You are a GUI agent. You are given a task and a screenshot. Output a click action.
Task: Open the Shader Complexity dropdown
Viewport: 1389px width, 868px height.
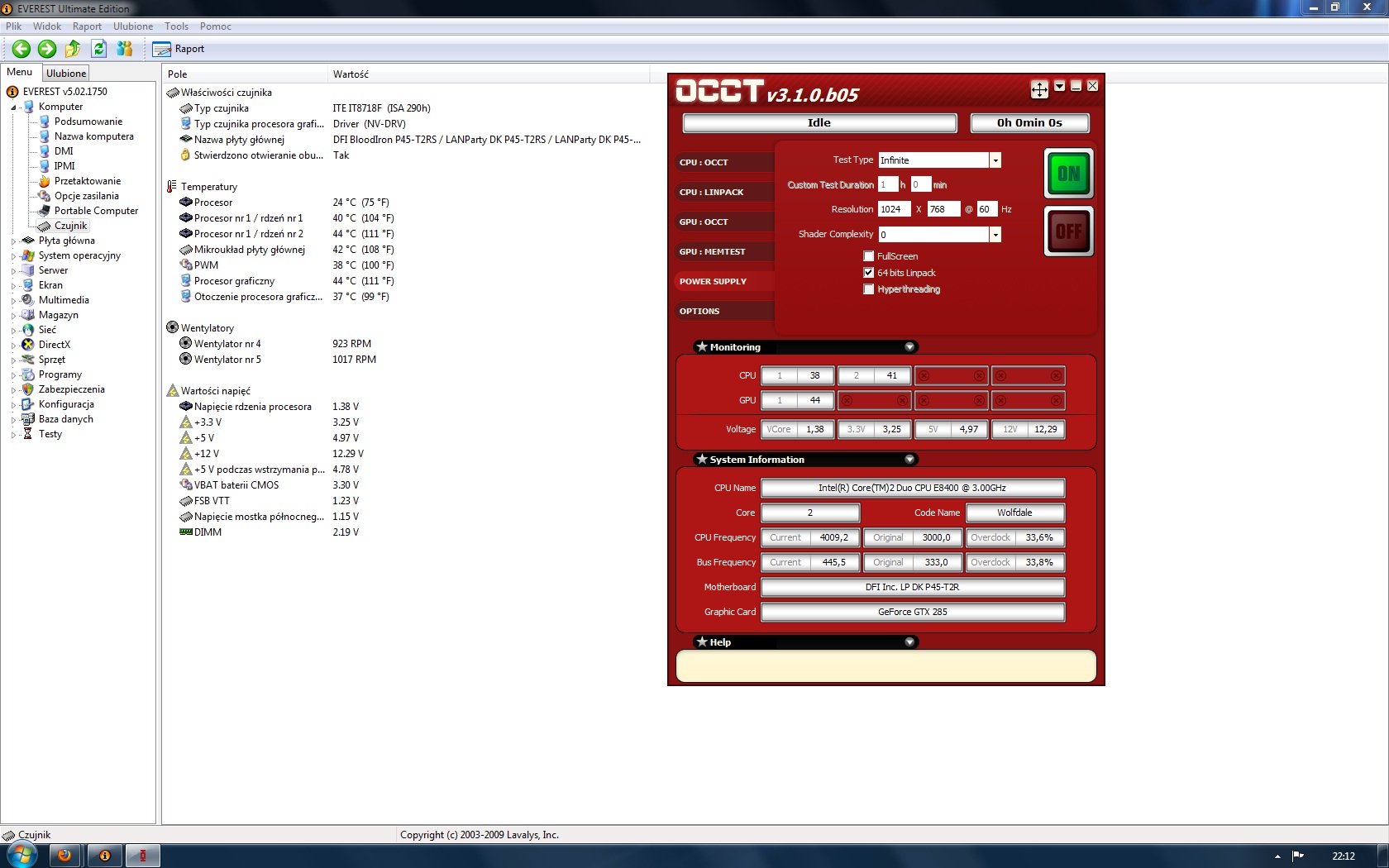pyautogui.click(x=995, y=235)
